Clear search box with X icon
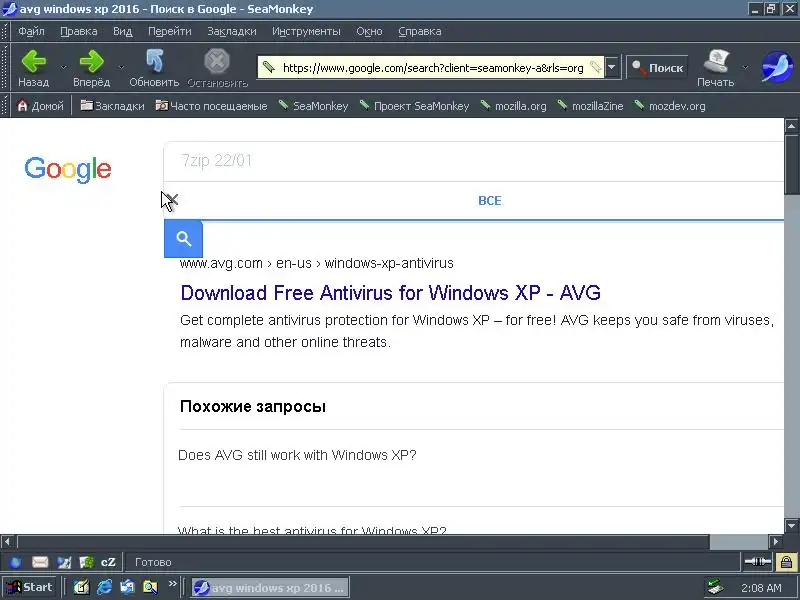800x600 pixels. click(172, 200)
